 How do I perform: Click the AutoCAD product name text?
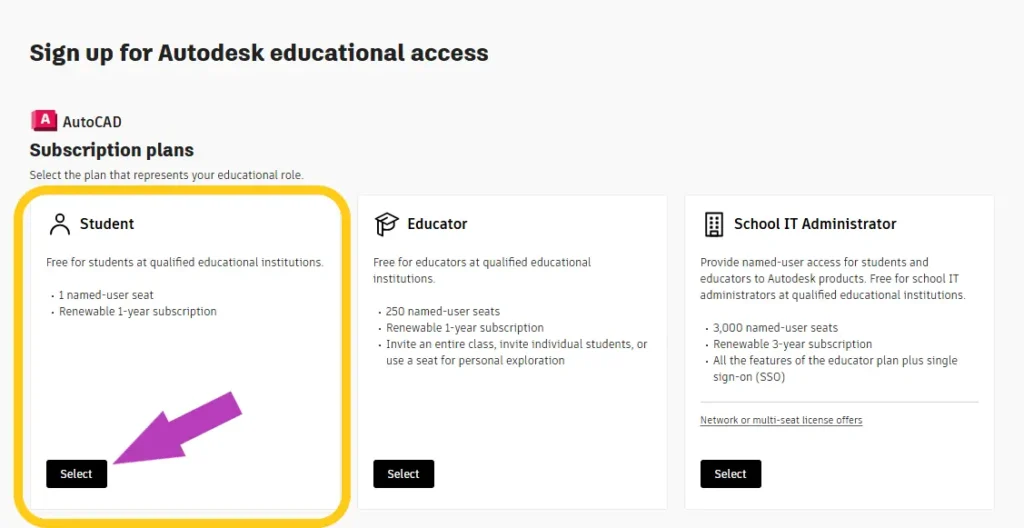tap(92, 122)
